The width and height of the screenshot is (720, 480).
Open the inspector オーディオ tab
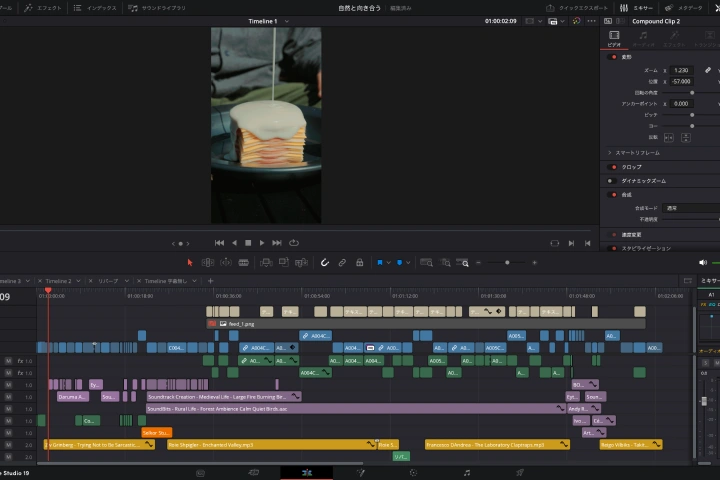tap(643, 39)
